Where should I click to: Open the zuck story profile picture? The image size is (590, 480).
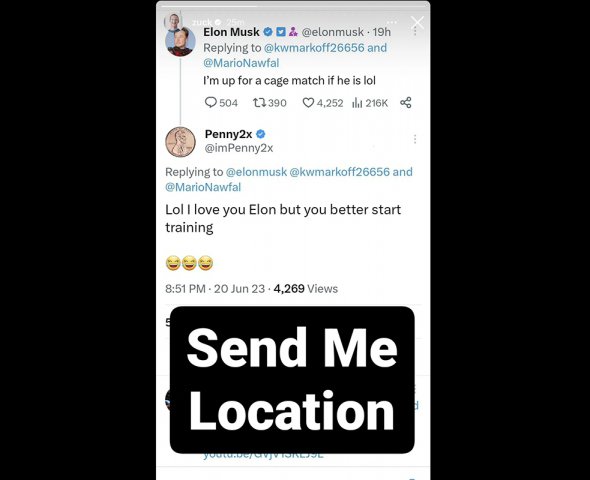pos(173,22)
